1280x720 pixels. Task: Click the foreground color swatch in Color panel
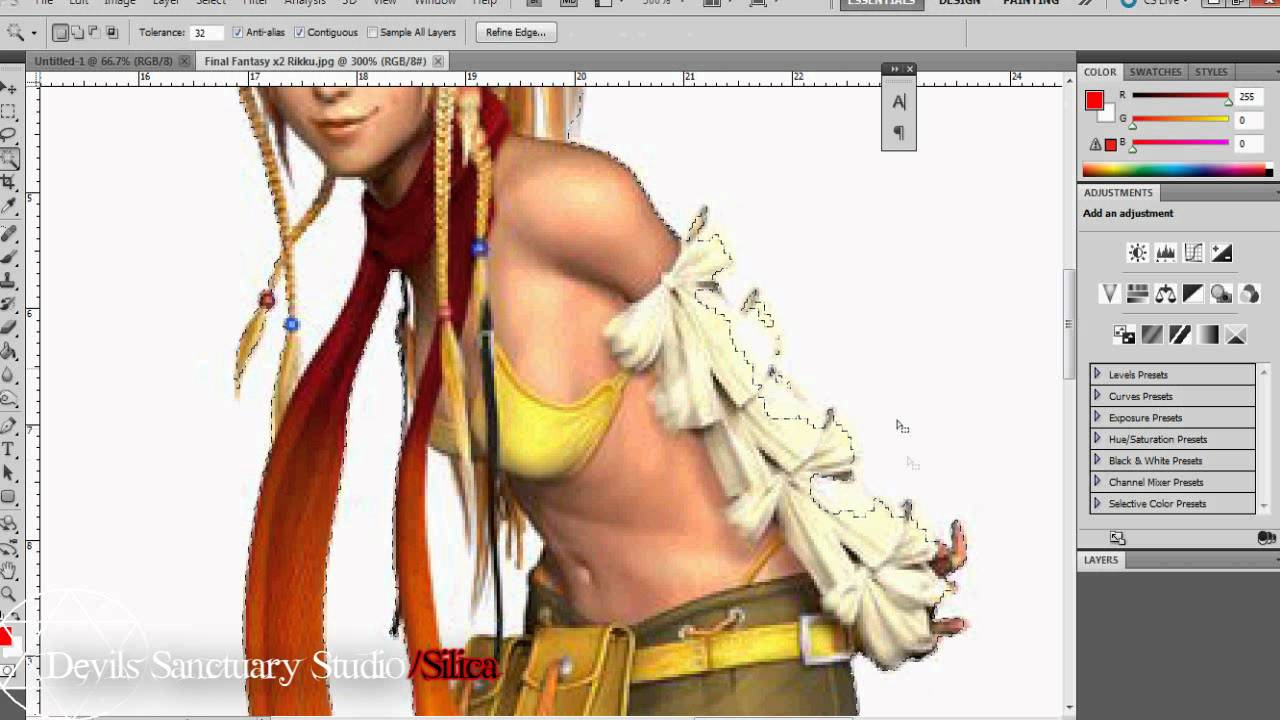(x=1094, y=100)
